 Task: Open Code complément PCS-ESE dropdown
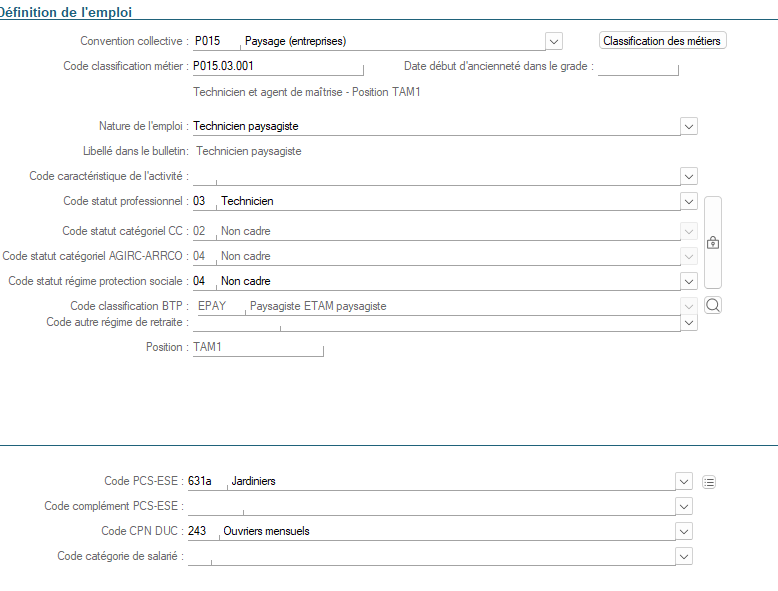(684, 506)
